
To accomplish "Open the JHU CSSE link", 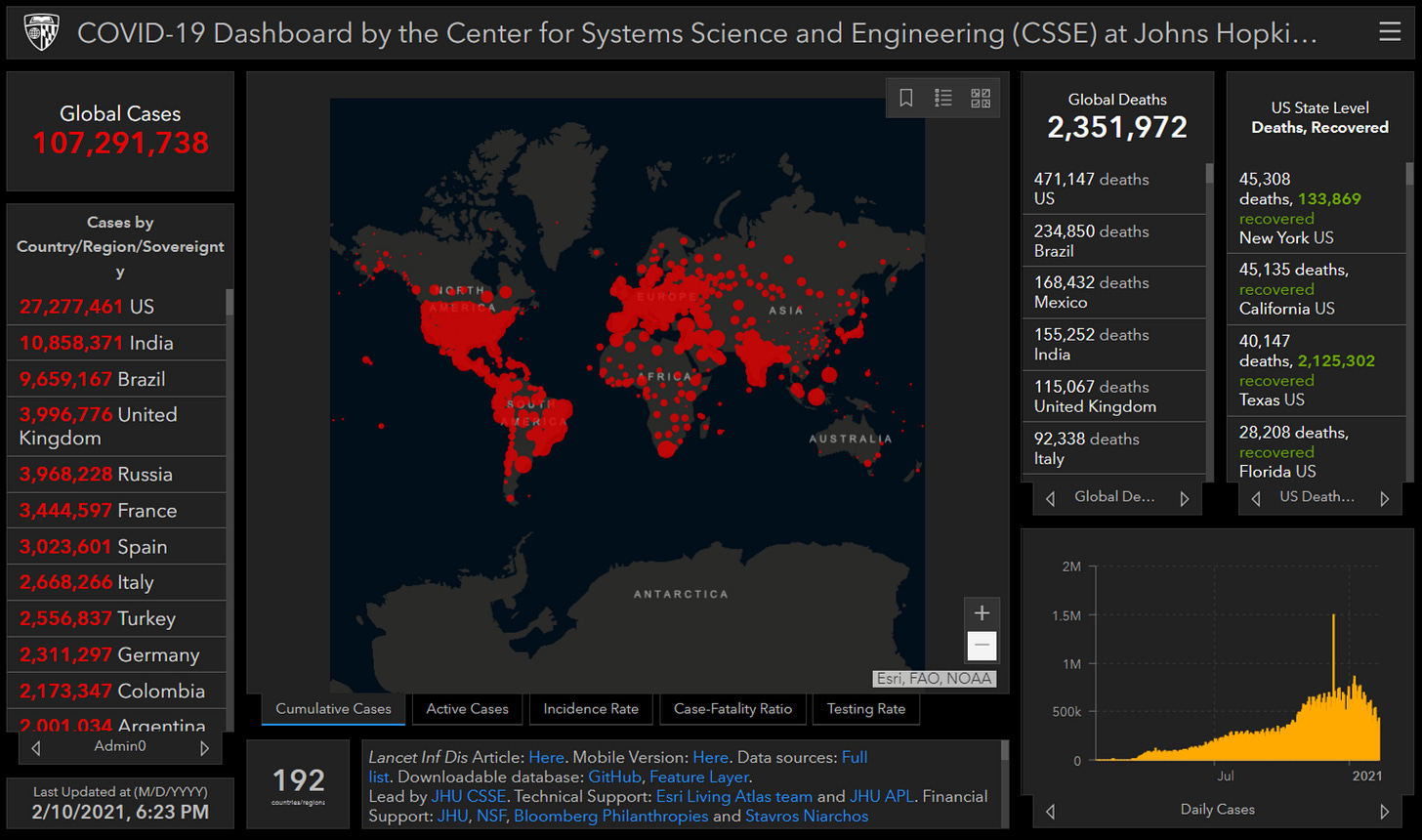I will point(469,796).
